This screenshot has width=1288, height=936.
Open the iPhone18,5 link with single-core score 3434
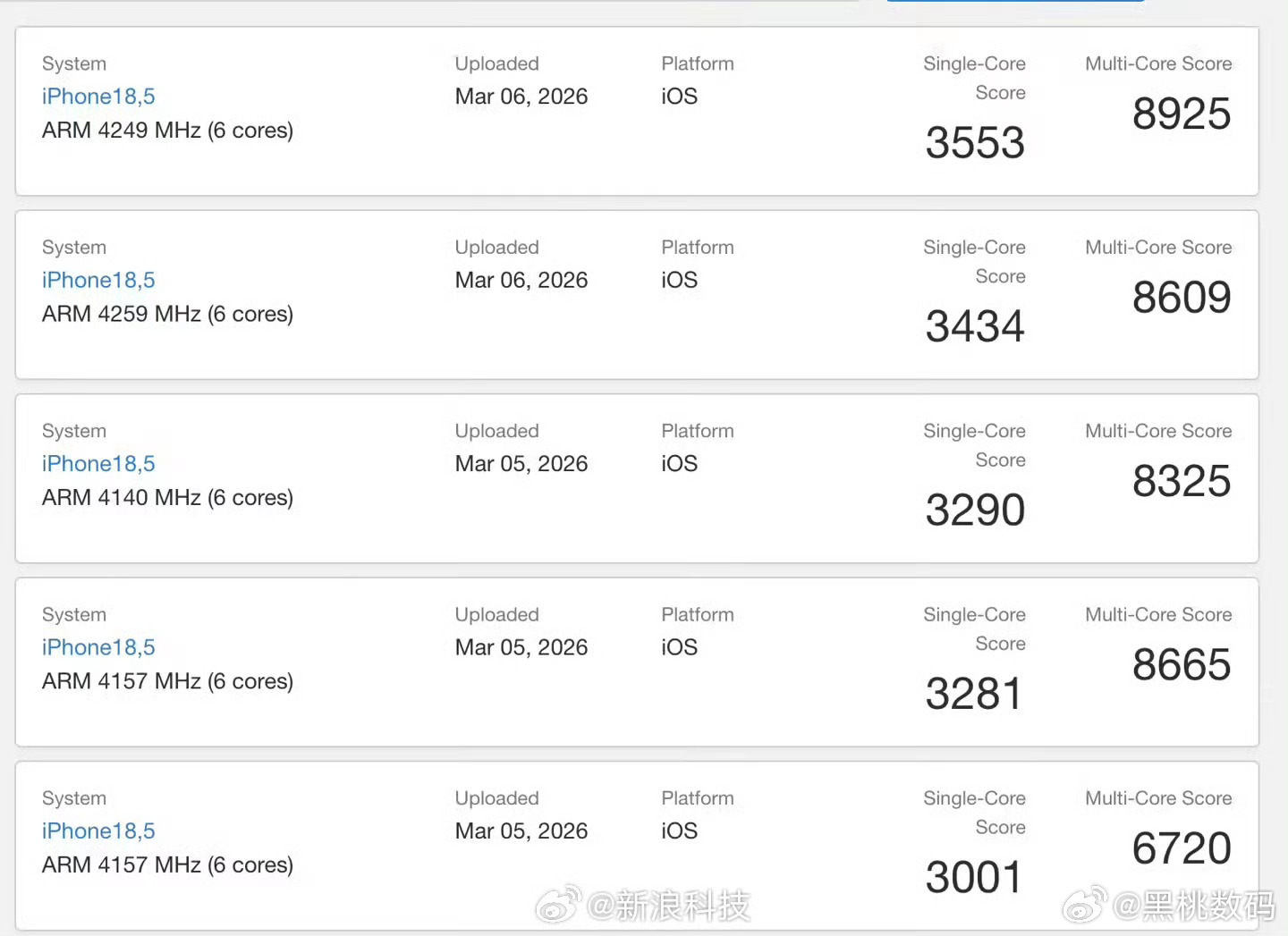pos(98,280)
